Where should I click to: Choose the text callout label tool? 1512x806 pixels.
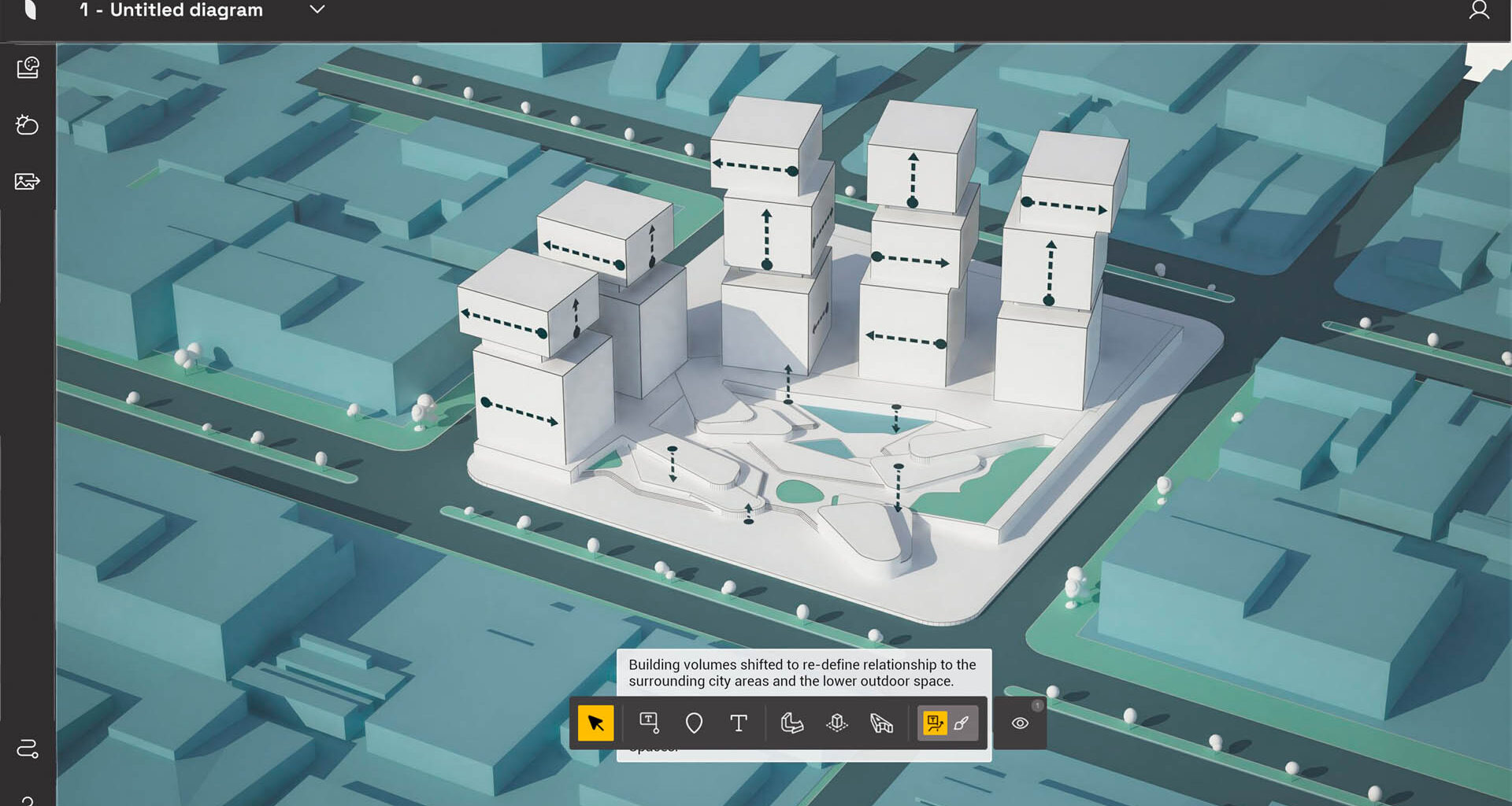tap(649, 723)
